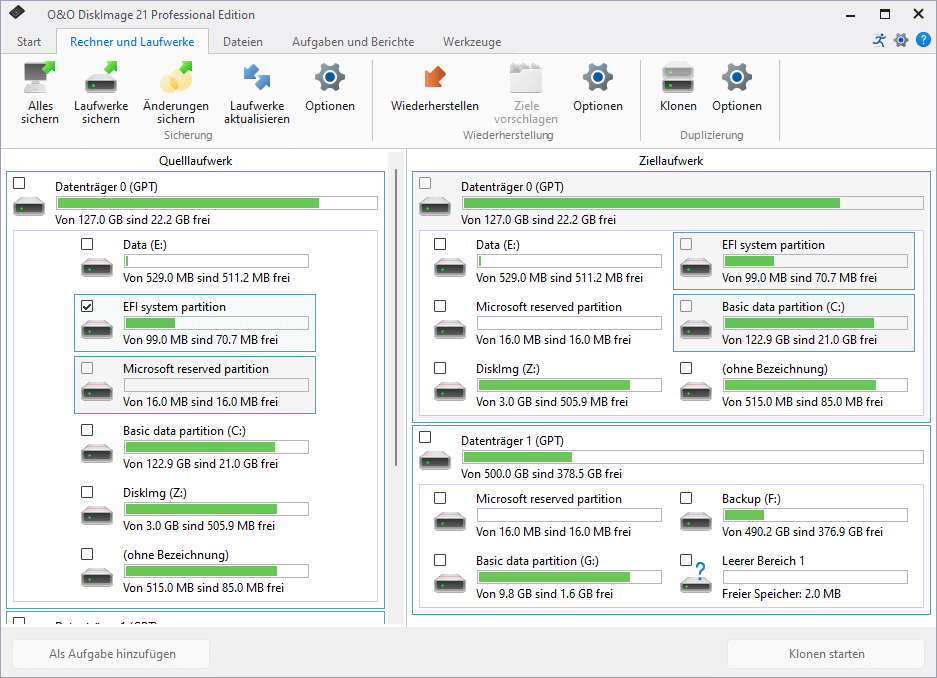Select target (ohne Bezeichnung) partition label
The height and width of the screenshot is (678, 937).
(x=774, y=369)
